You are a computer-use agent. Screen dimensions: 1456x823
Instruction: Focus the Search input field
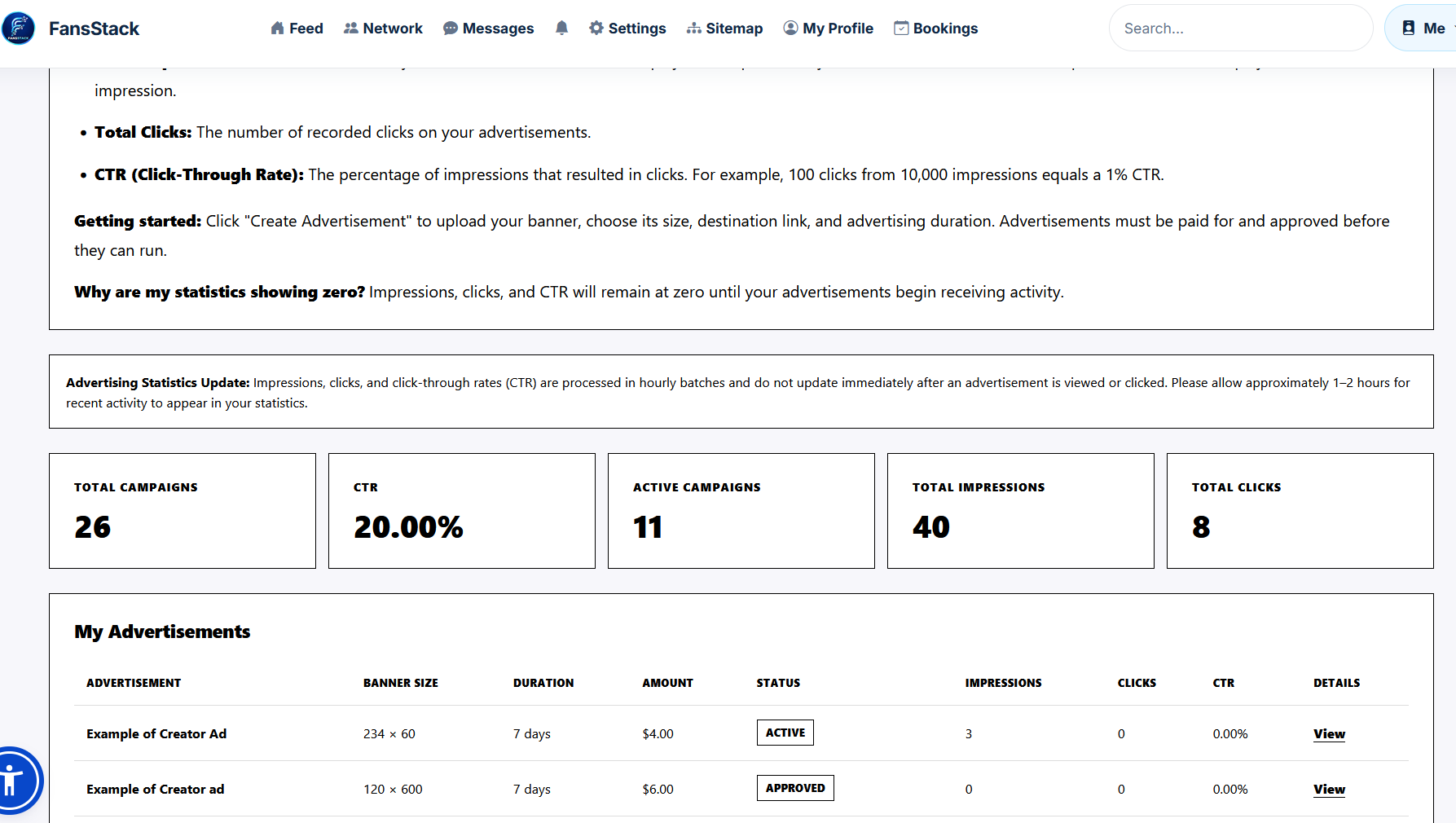pyautogui.click(x=1241, y=29)
